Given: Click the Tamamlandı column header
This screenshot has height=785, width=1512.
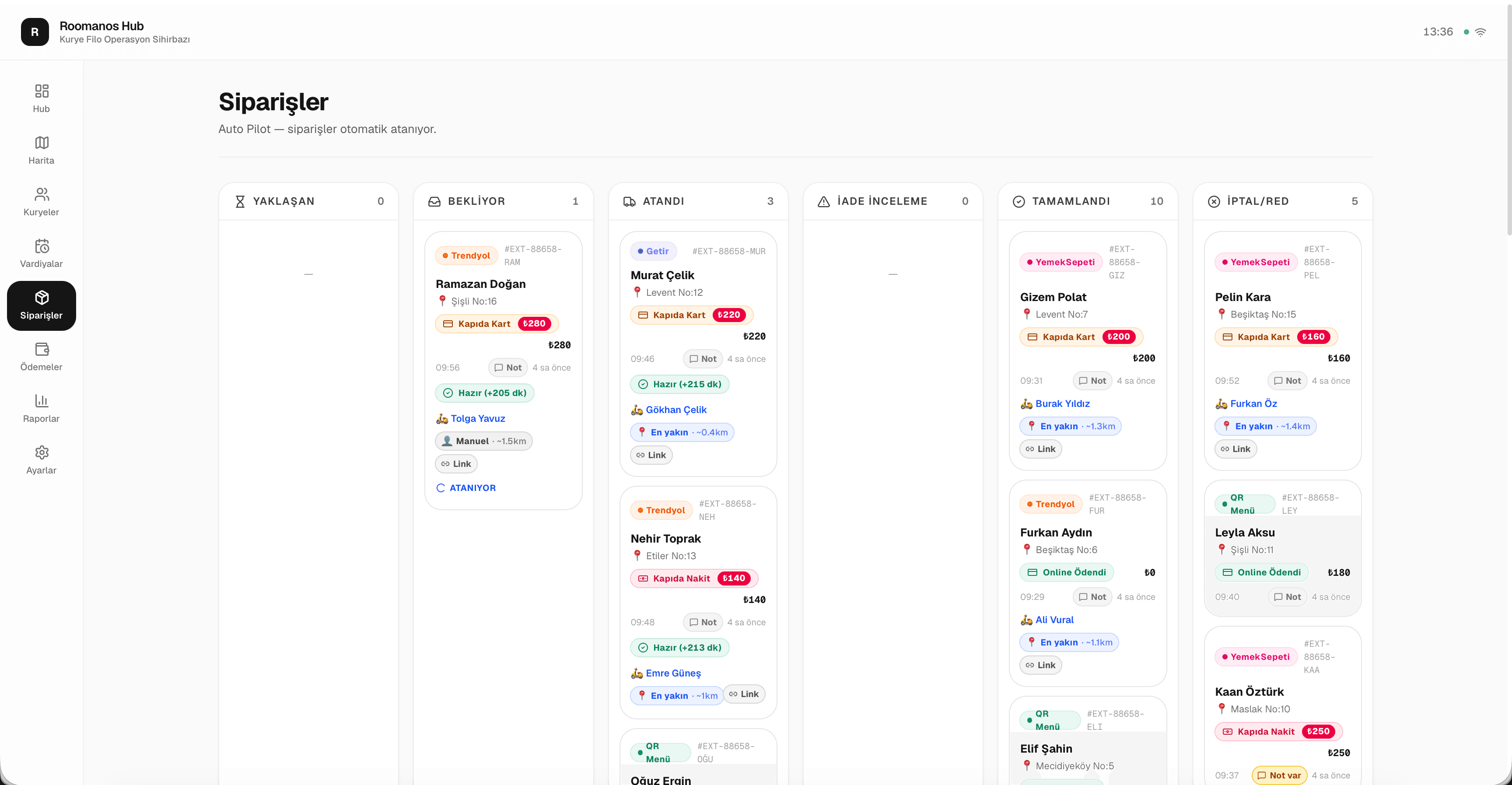Looking at the screenshot, I should coord(1088,201).
